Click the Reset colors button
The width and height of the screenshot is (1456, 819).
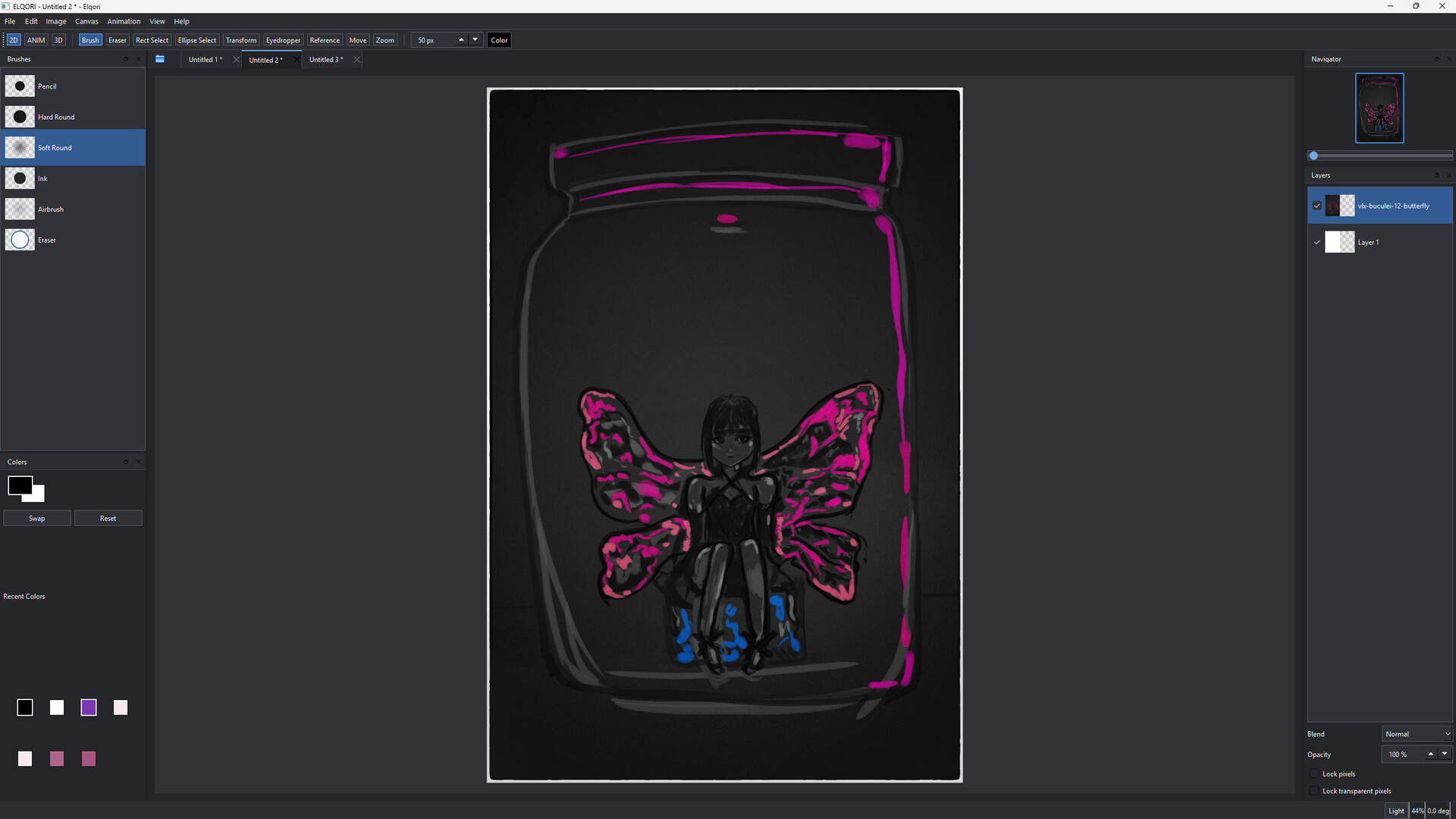click(x=108, y=519)
